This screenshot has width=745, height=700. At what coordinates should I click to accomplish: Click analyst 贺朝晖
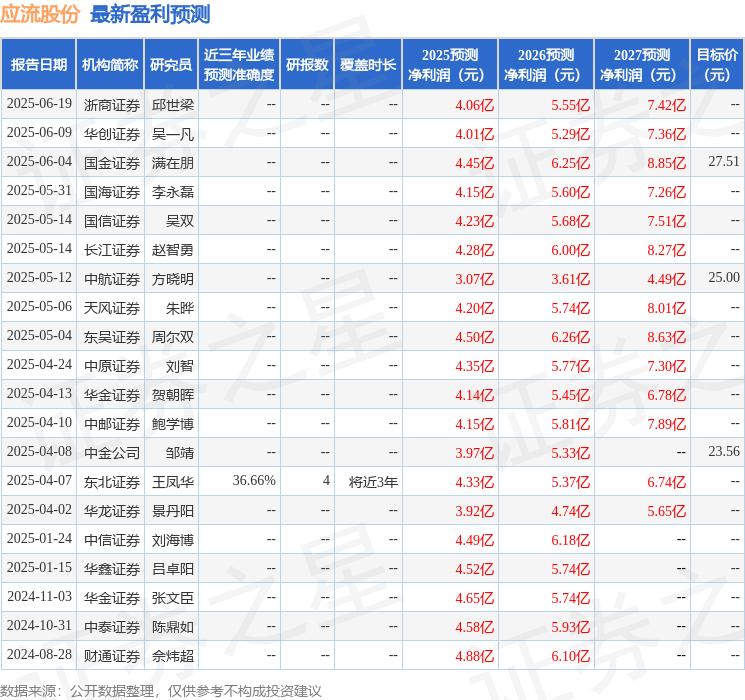point(173,395)
